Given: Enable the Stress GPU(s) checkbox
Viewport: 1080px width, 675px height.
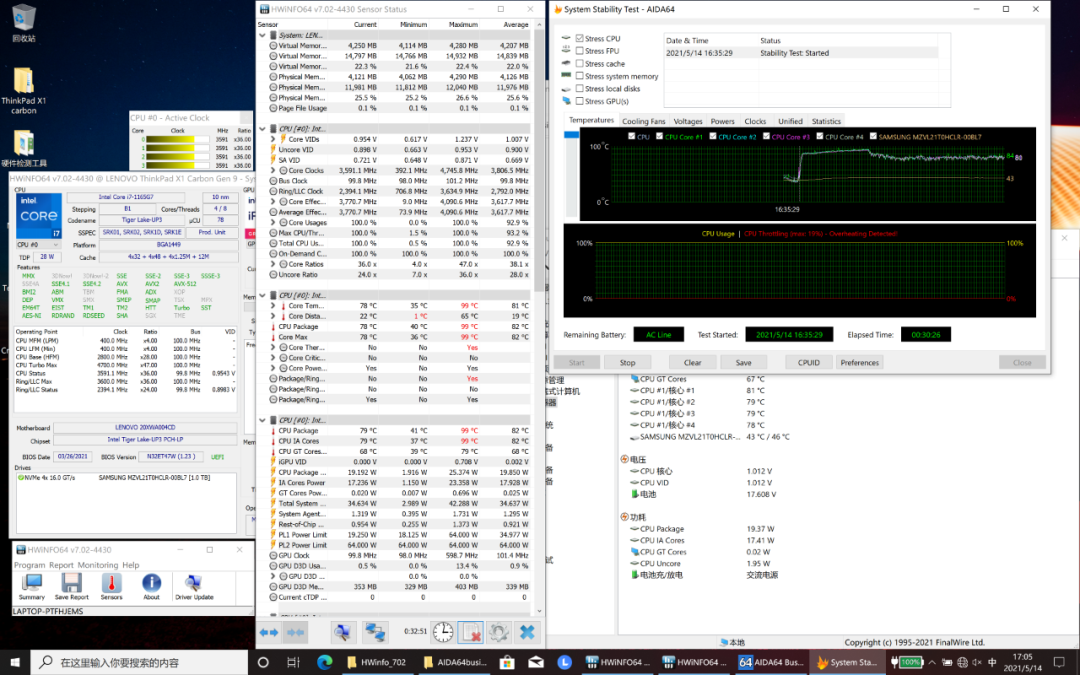Looking at the screenshot, I should click(579, 101).
